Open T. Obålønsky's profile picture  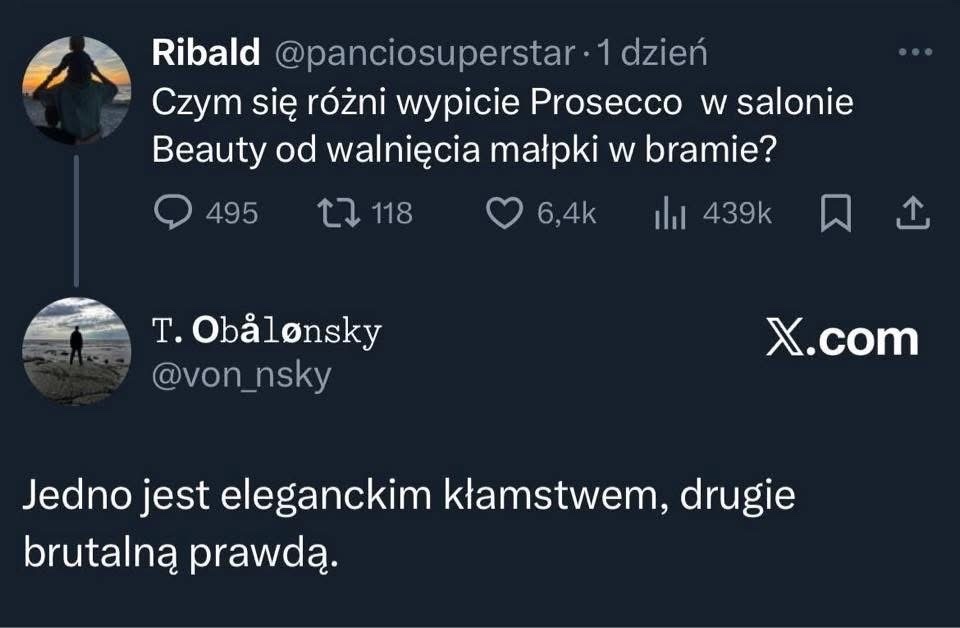pyautogui.click(x=76, y=351)
